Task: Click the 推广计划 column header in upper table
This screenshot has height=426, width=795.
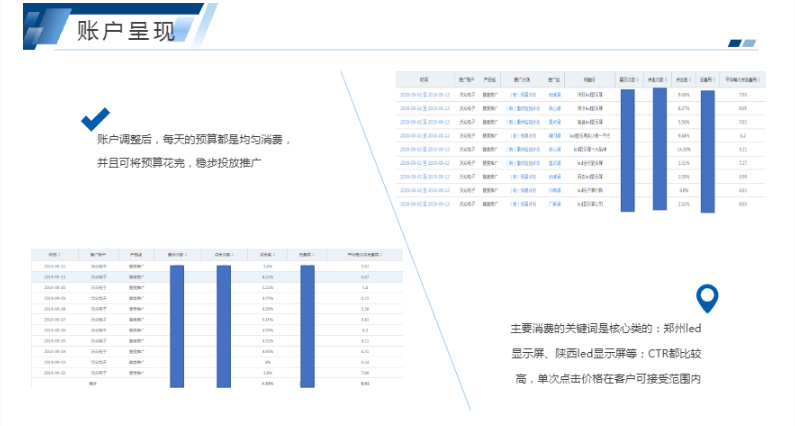Action: click(521, 77)
